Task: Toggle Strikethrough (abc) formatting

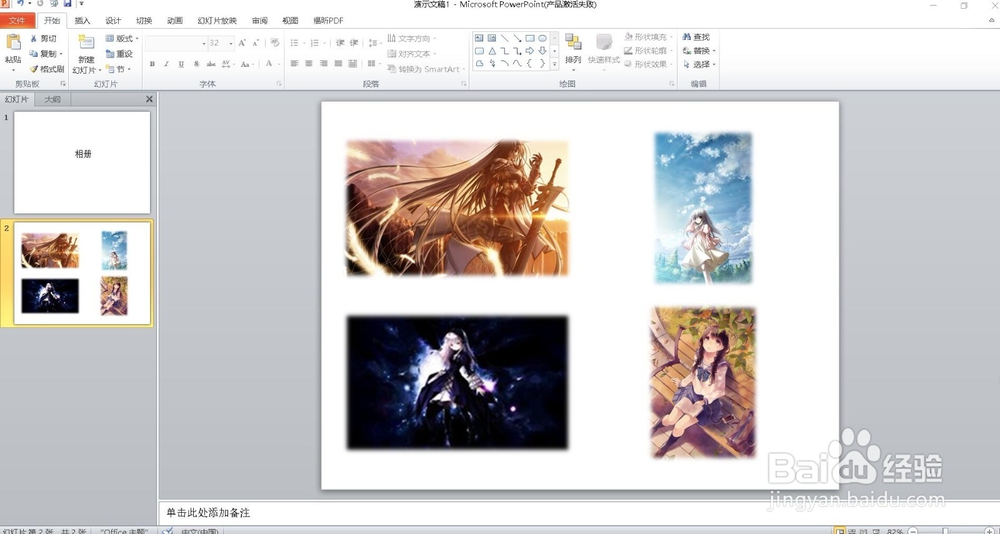Action: (x=210, y=64)
